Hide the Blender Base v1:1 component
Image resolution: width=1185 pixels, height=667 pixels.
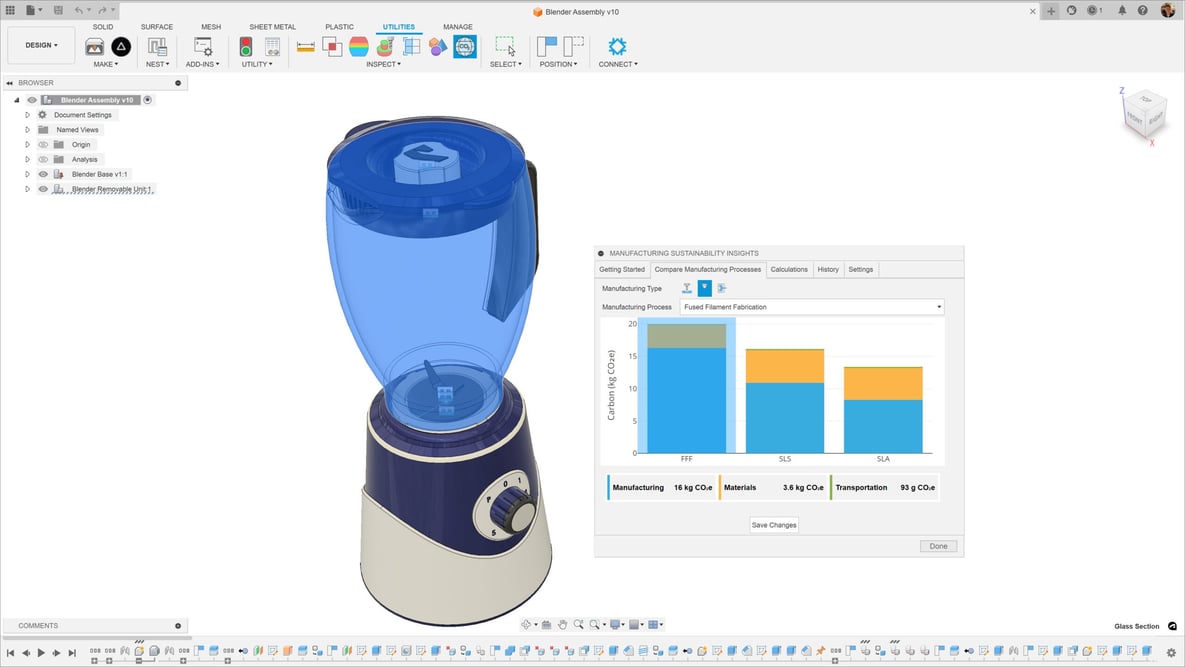(43, 173)
